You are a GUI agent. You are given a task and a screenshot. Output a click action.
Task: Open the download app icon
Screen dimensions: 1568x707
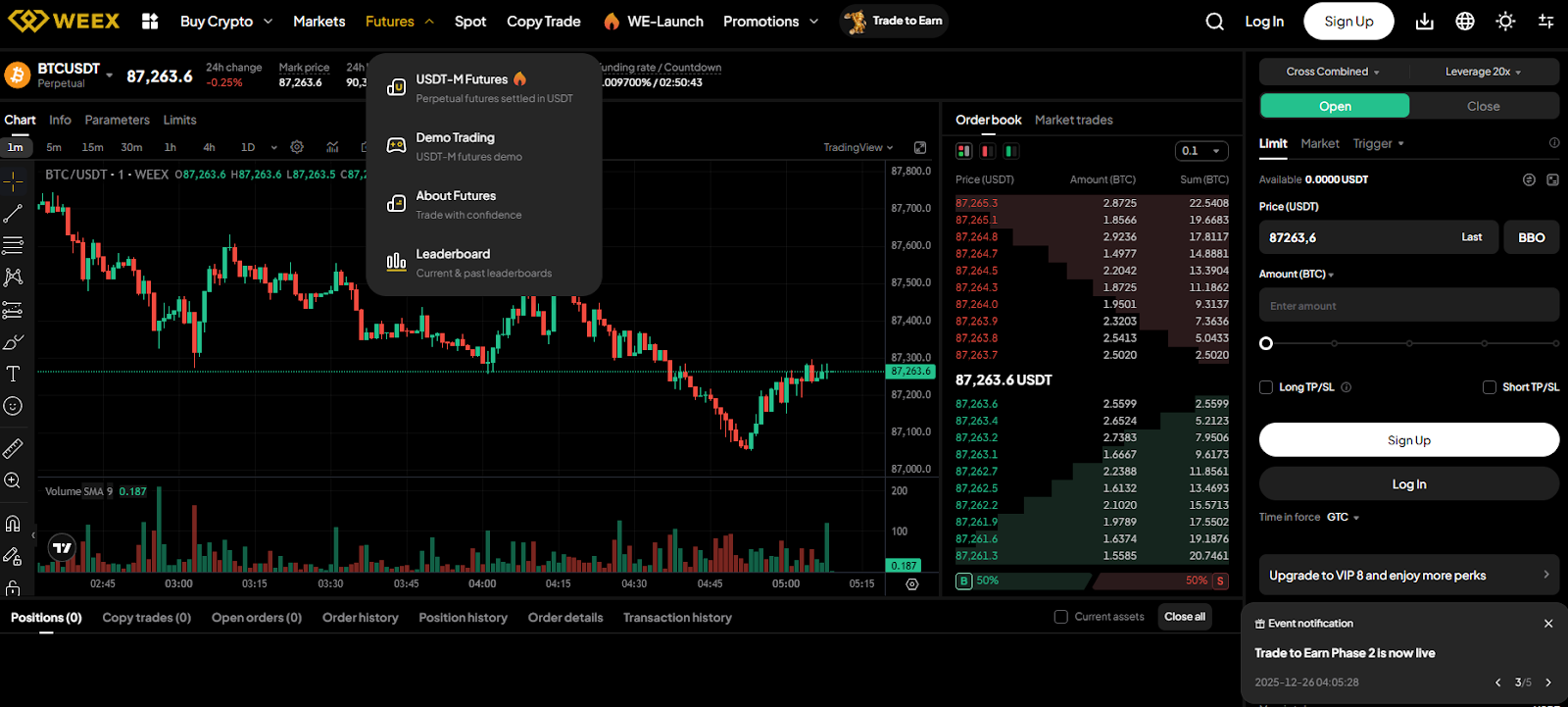(x=1425, y=22)
